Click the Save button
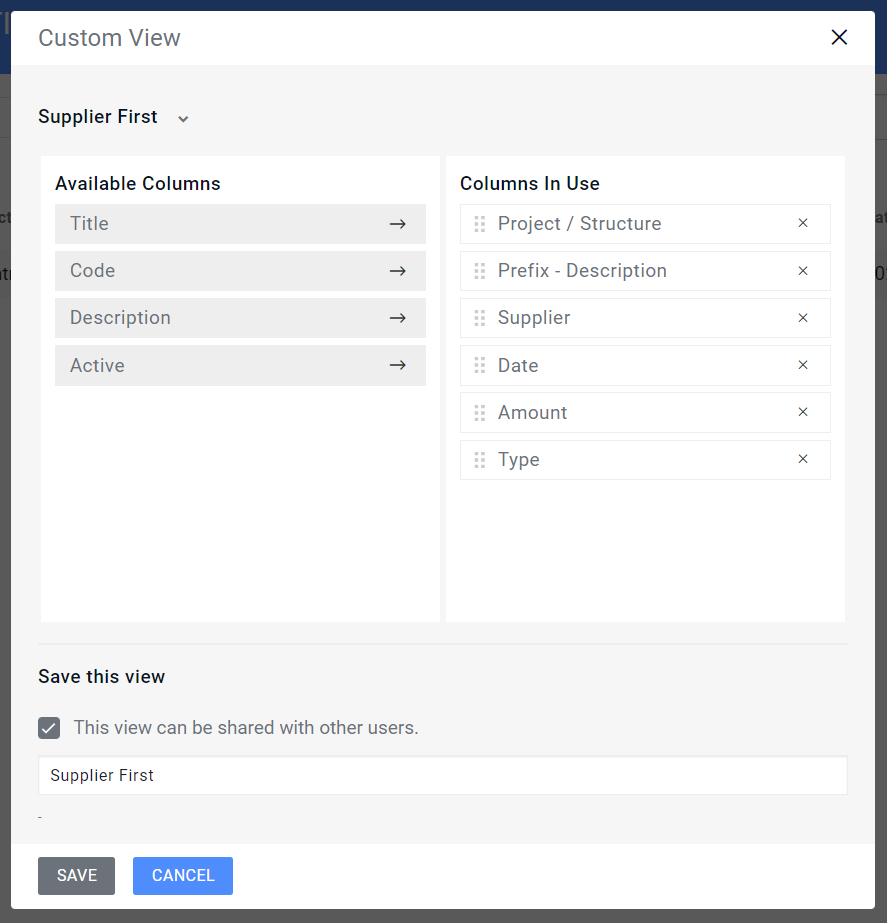This screenshot has width=887, height=923. pos(76,876)
